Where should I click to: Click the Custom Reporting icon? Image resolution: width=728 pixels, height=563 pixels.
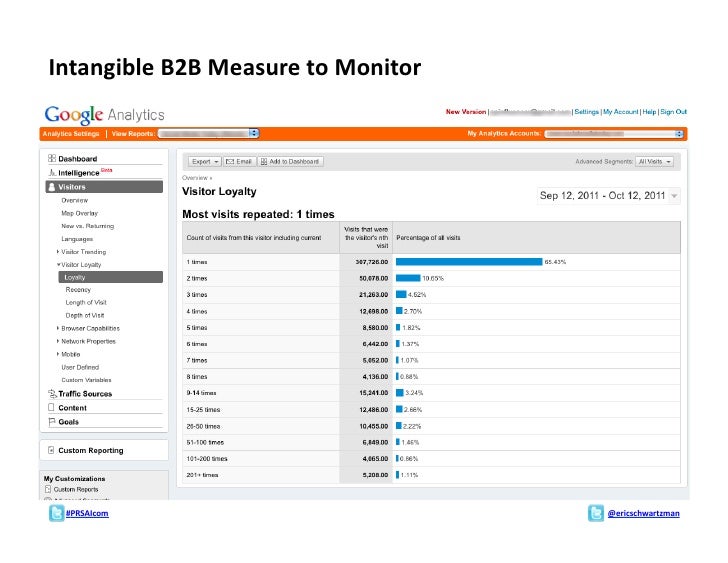(x=51, y=450)
